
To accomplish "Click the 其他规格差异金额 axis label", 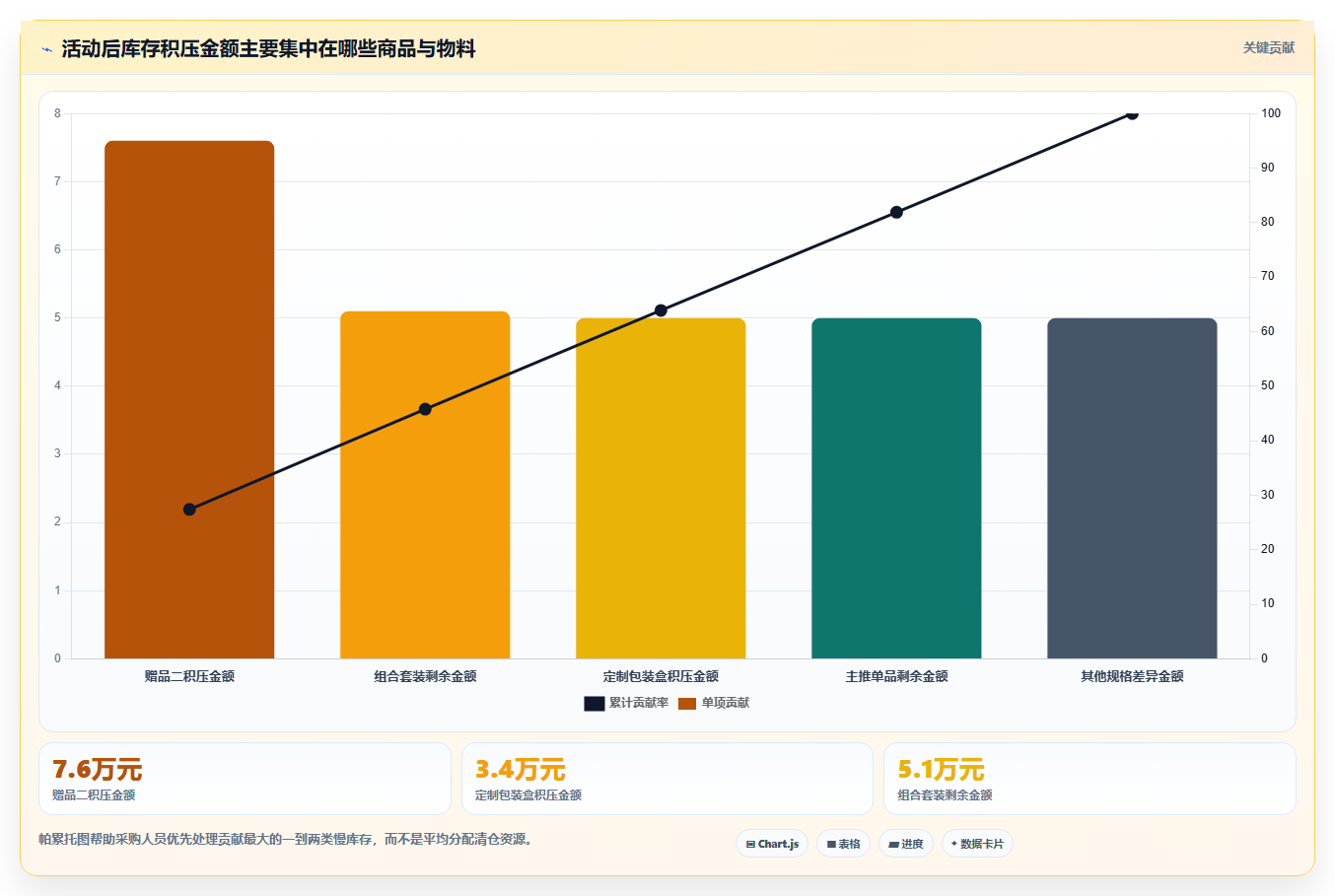I will point(1132,676).
